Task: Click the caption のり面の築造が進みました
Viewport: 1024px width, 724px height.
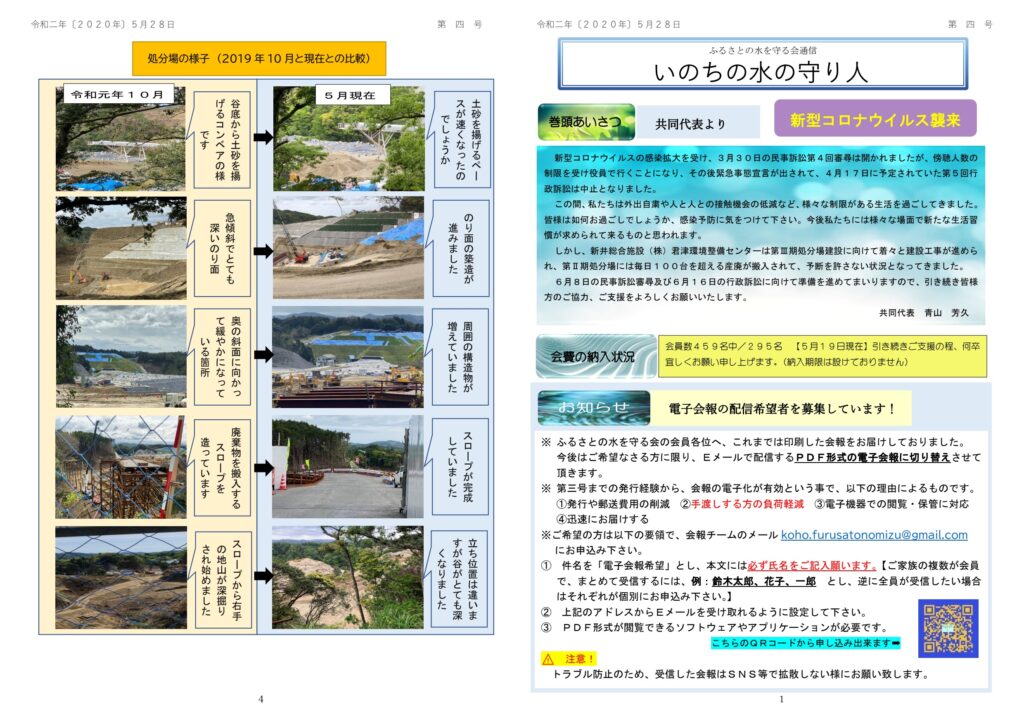Action: click(x=461, y=248)
